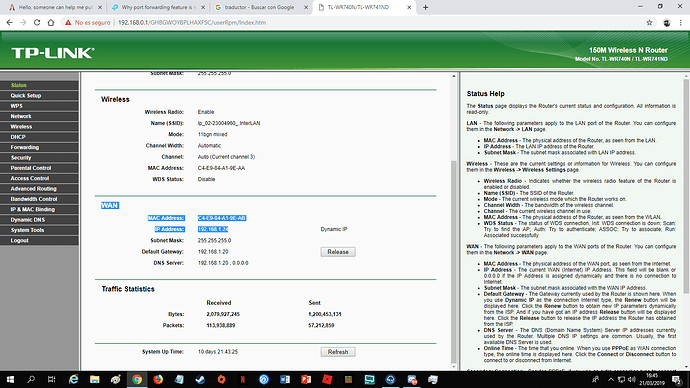
Task: Click the browser home icon
Action: coord(51,22)
